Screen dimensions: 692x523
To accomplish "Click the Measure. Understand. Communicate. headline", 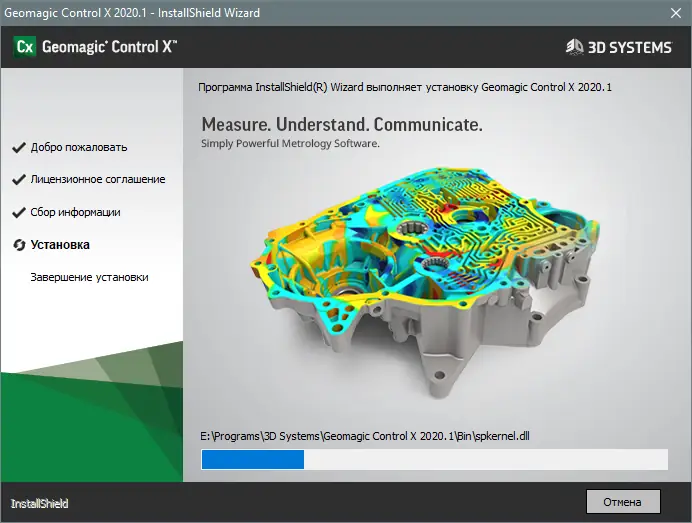I will [342, 124].
